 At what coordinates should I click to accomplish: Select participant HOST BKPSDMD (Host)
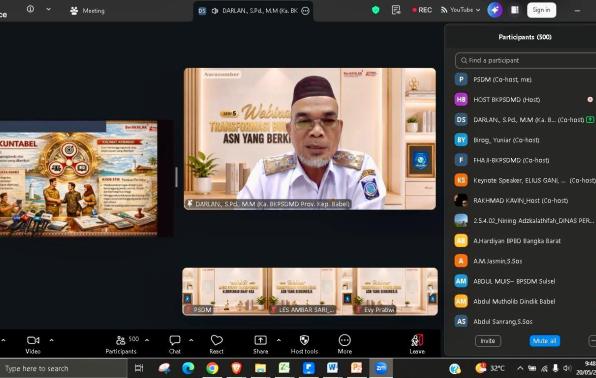pyautogui.click(x=525, y=100)
